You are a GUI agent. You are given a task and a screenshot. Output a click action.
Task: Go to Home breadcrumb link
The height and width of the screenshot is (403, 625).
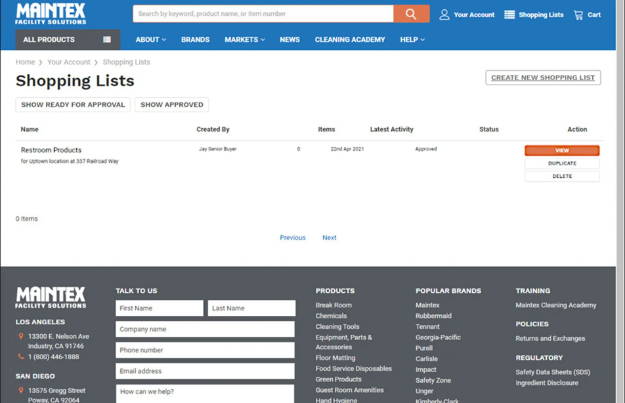25,62
